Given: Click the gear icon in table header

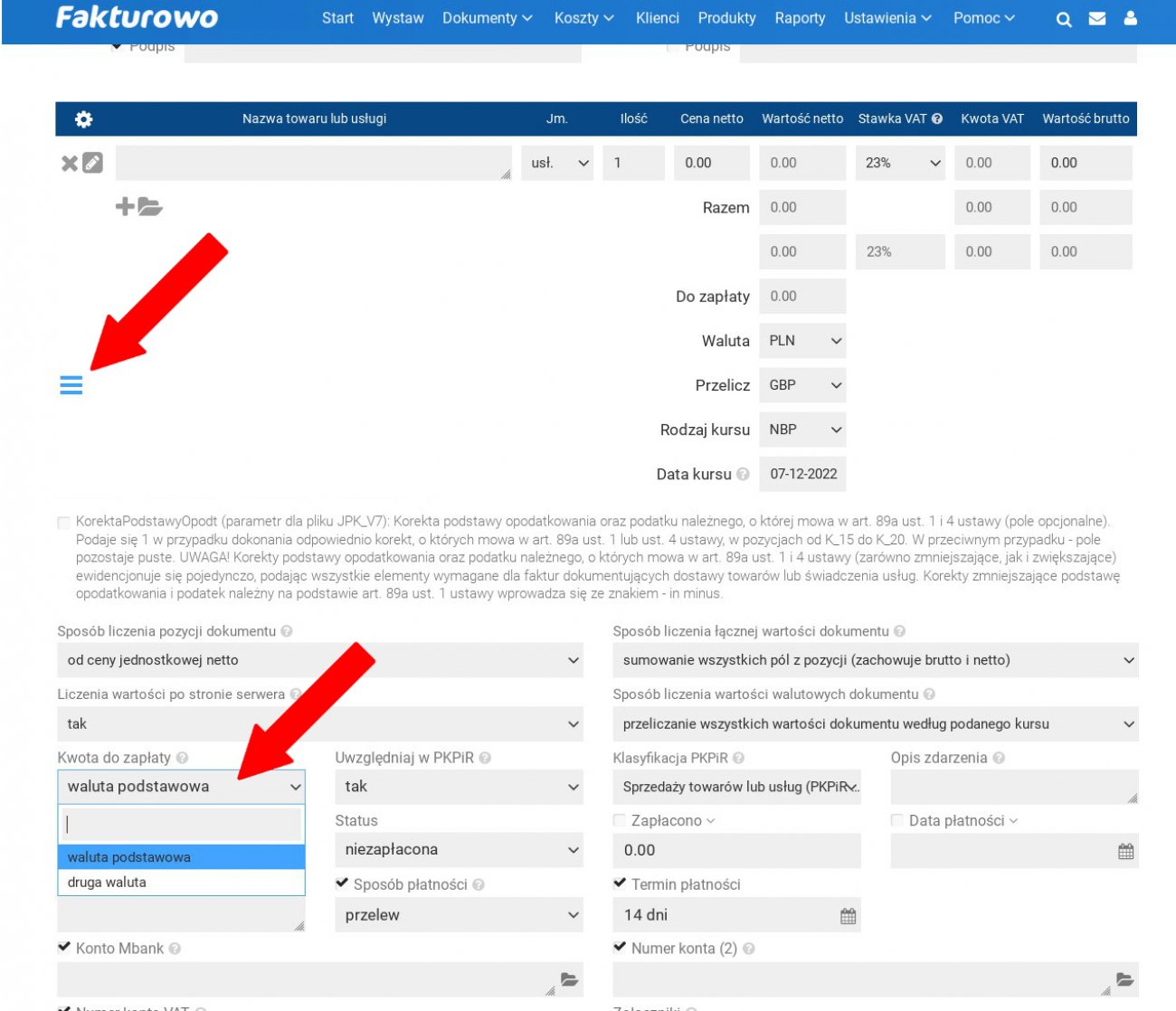Looking at the screenshot, I should click(x=83, y=119).
